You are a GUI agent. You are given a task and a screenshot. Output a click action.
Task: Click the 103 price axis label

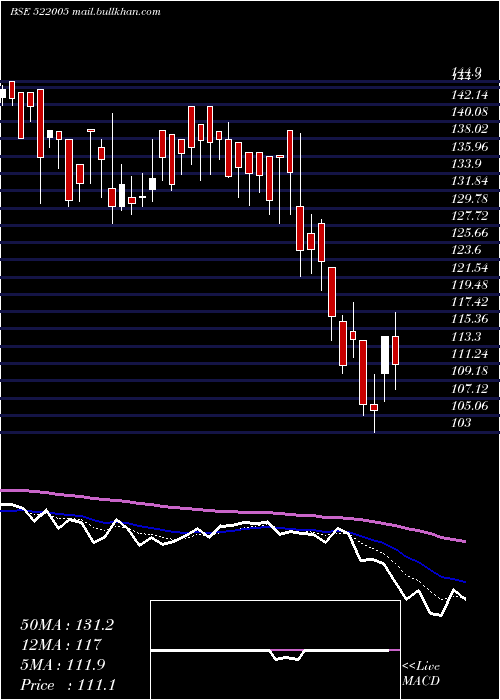(461, 422)
